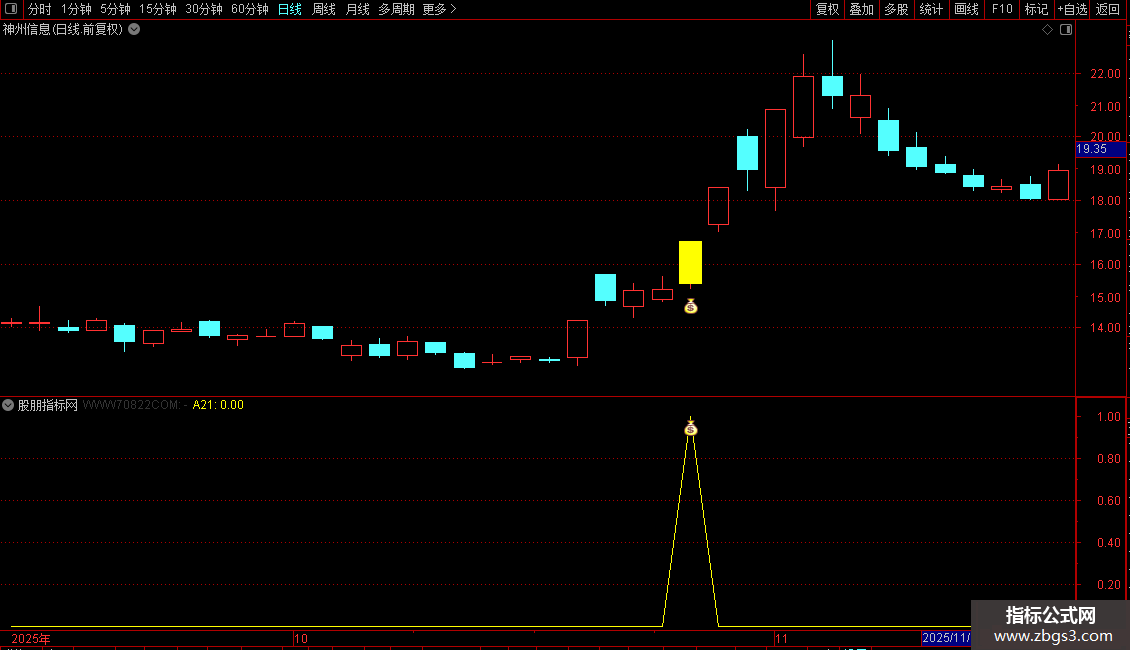1130x650 pixels.
Task: Expand the 更多 periods menu
Action: coord(439,9)
